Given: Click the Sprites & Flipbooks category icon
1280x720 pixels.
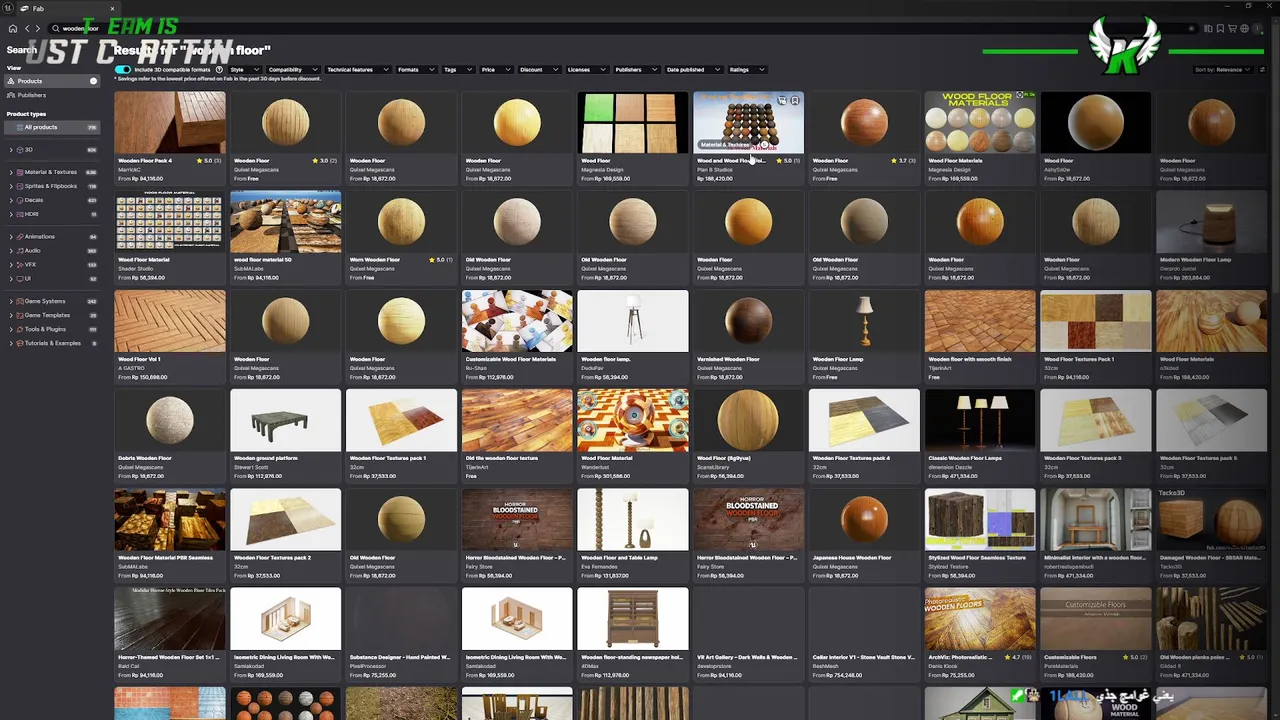Looking at the screenshot, I should (x=18, y=186).
